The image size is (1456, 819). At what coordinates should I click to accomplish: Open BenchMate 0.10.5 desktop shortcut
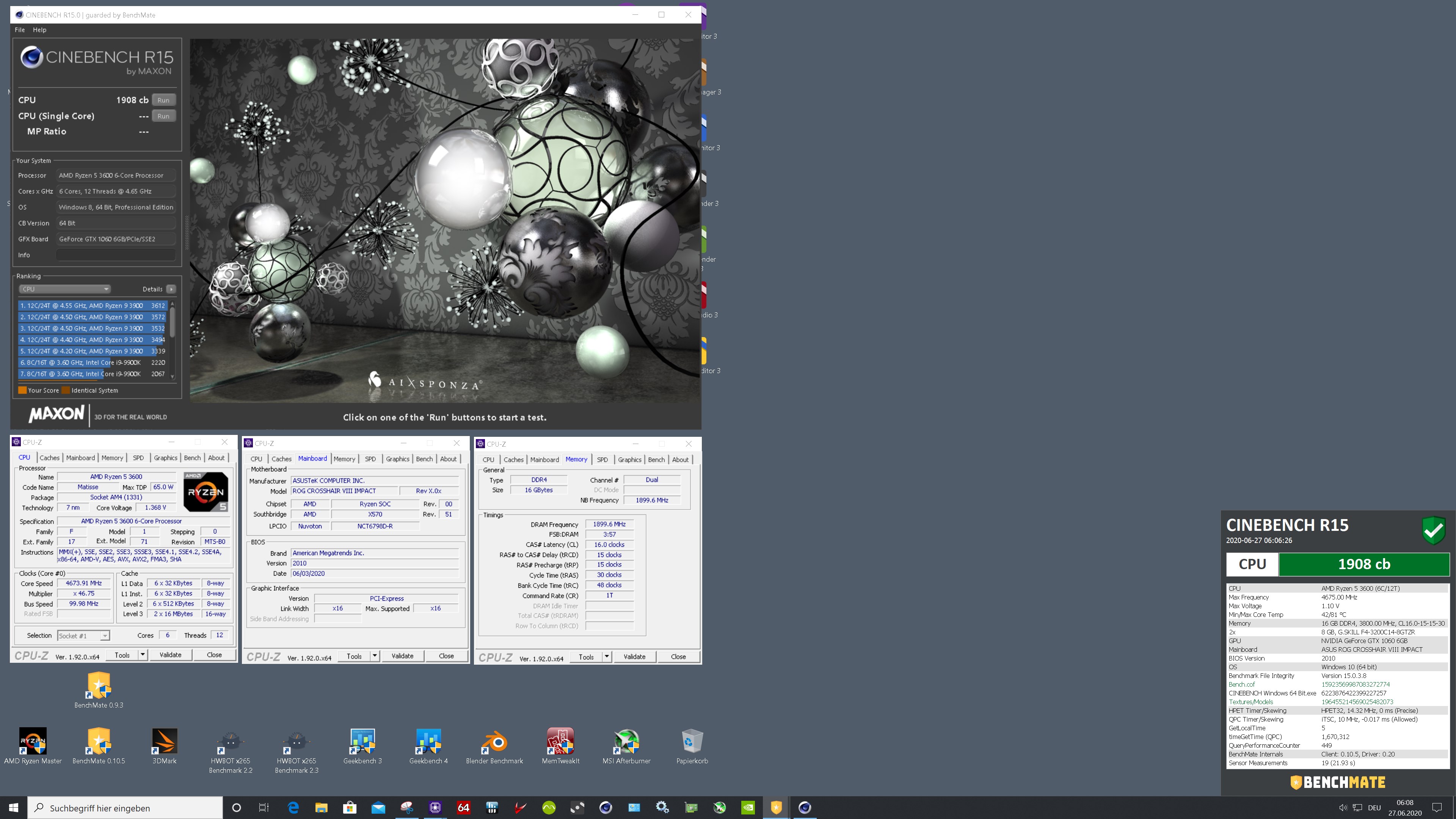99,746
